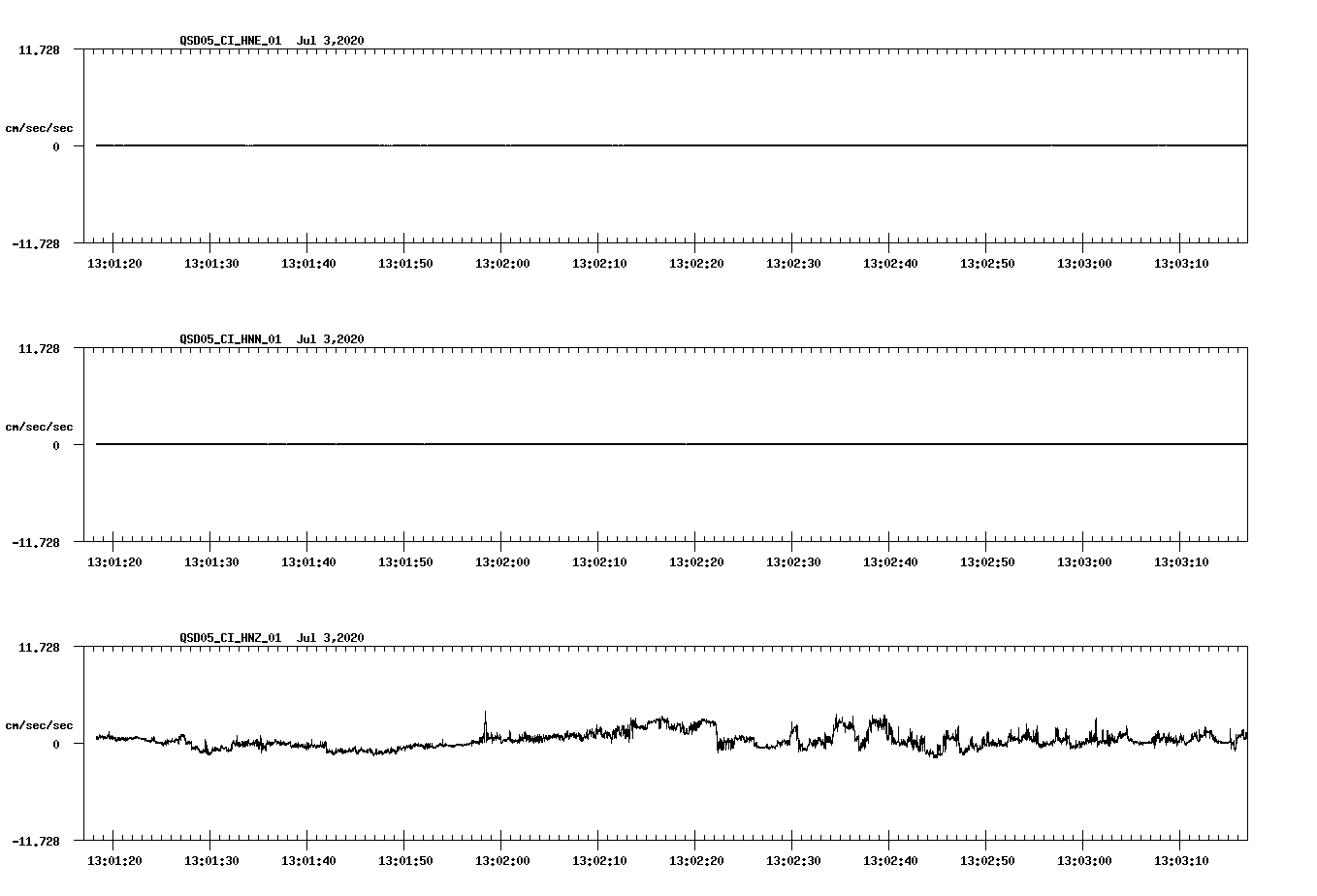Click 13:02:20 time label under HNZ plot
This screenshot has width=1317, height=896.
point(696,861)
